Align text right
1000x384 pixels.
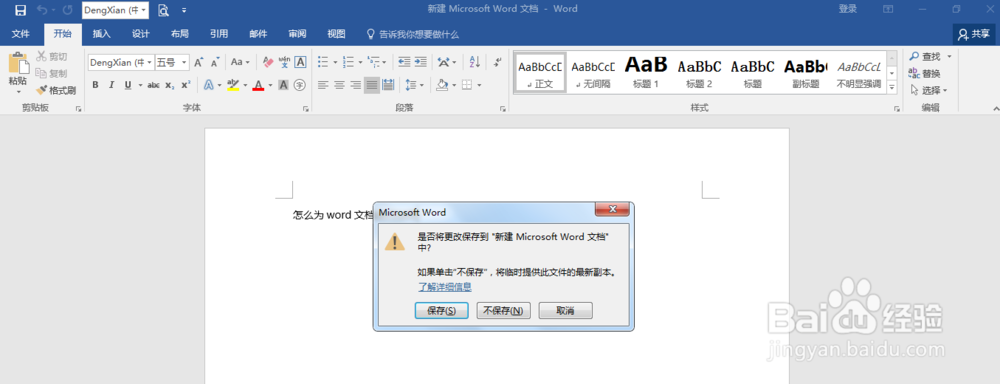(355, 85)
